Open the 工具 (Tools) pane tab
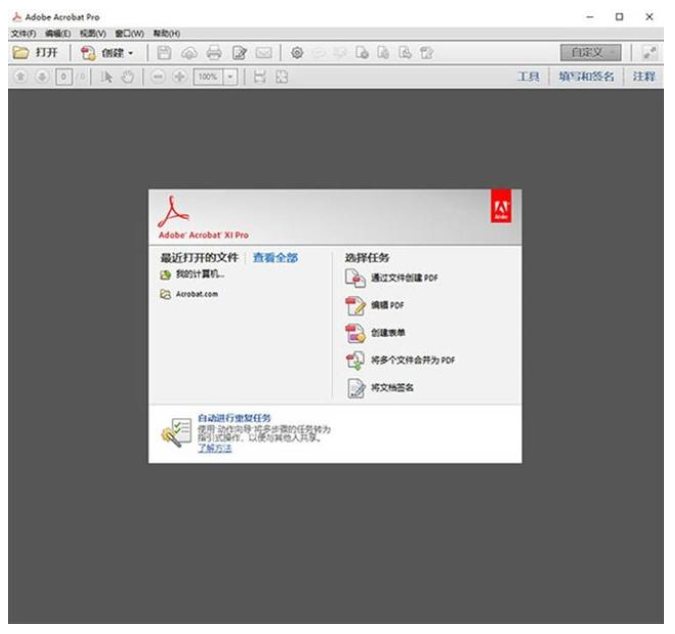This screenshot has width=675, height=634. tap(528, 77)
